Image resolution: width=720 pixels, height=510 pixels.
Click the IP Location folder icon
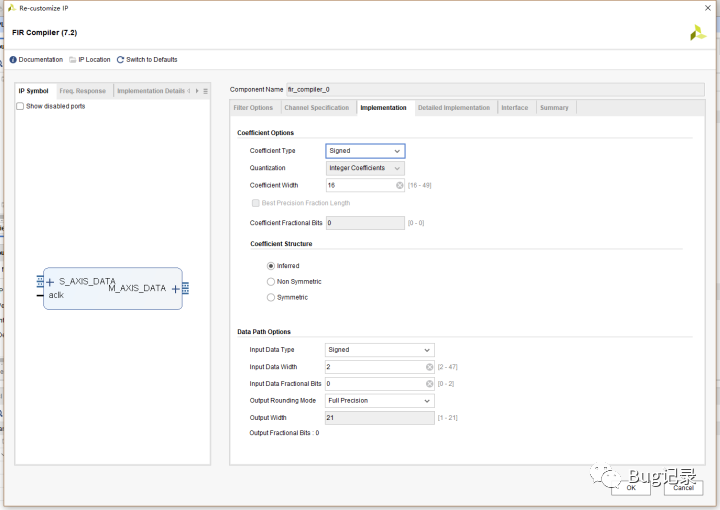click(x=73, y=60)
